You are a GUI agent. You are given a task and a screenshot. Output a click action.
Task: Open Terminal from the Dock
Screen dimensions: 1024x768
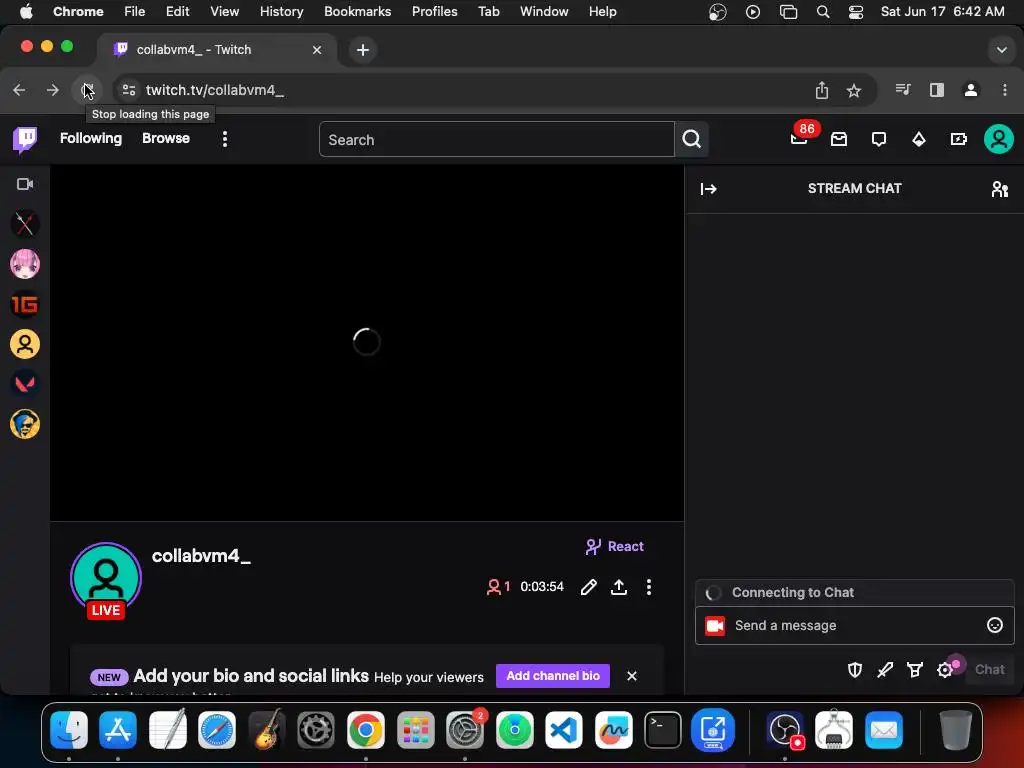pyautogui.click(x=663, y=729)
